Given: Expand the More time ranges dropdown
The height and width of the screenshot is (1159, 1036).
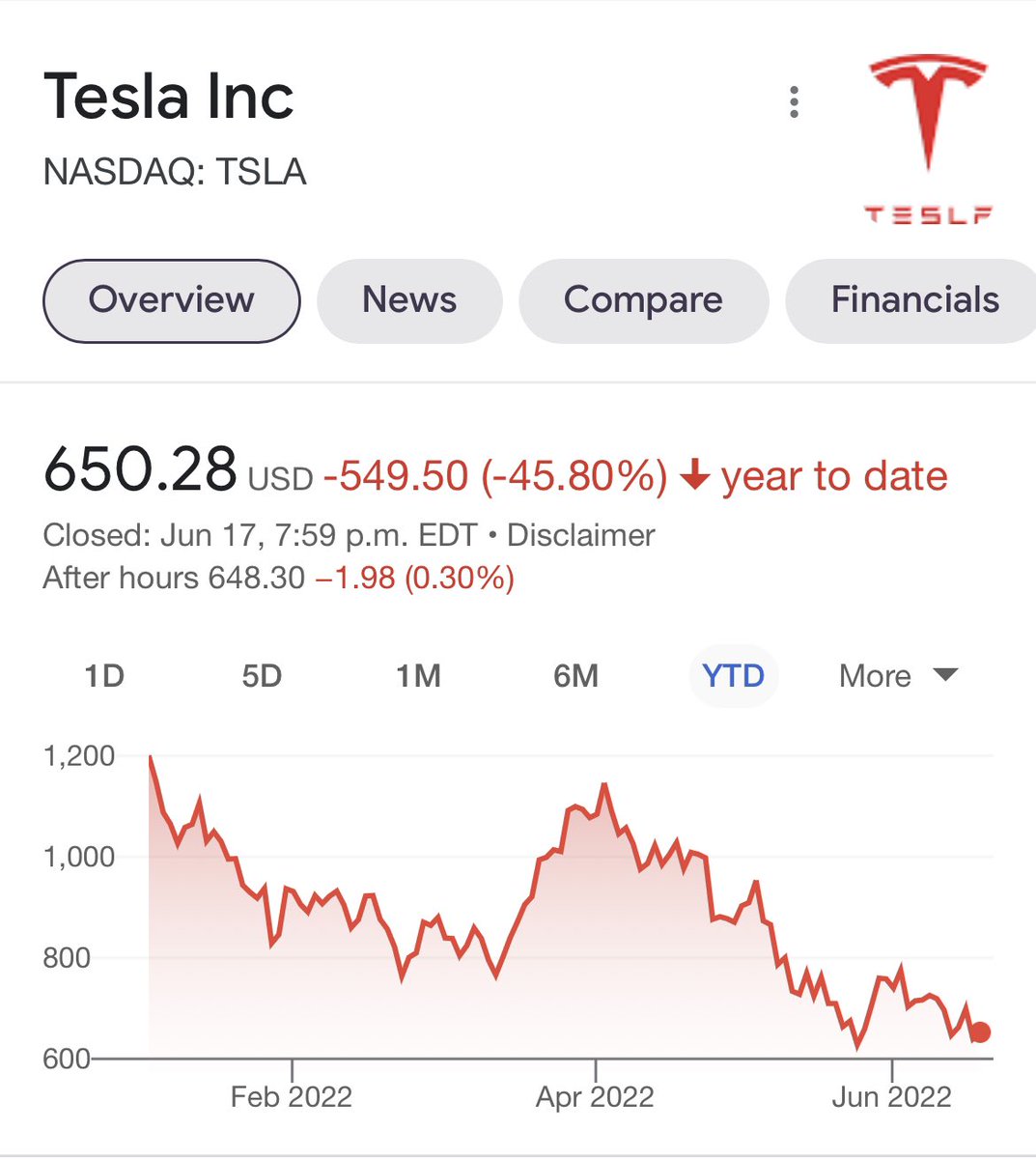Looking at the screenshot, I should [875, 676].
